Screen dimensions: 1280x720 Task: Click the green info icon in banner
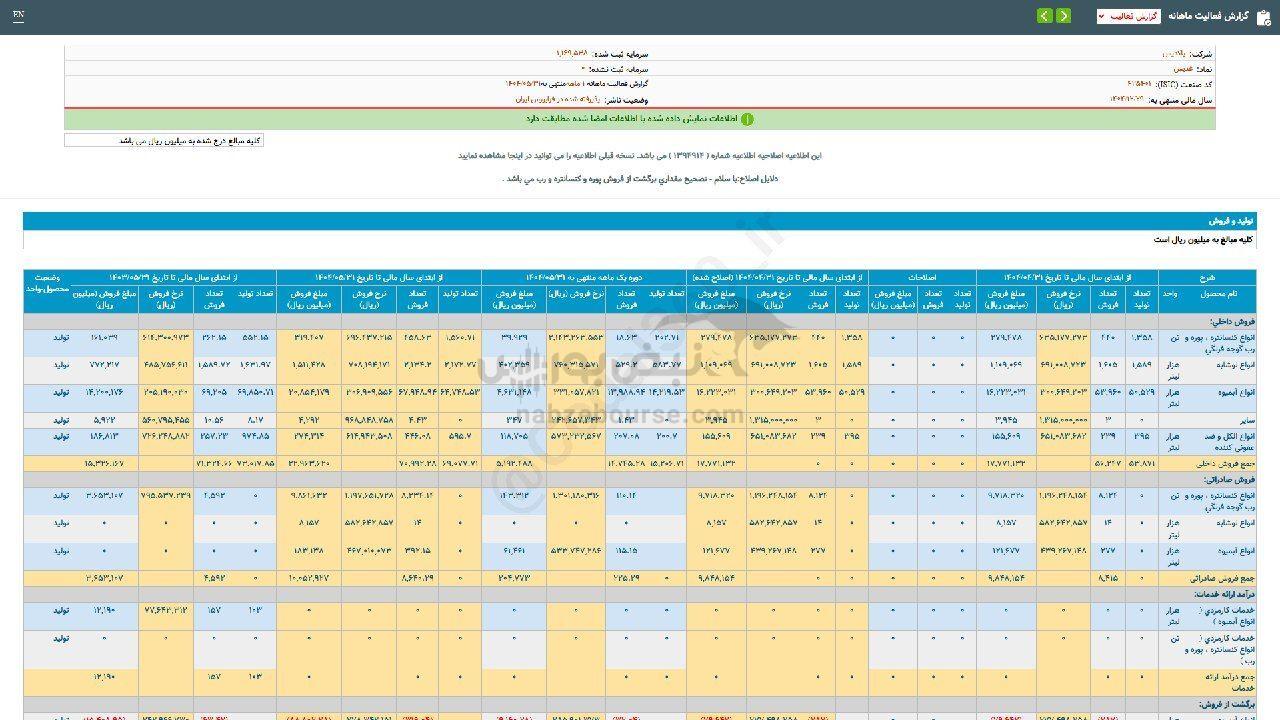(x=747, y=119)
